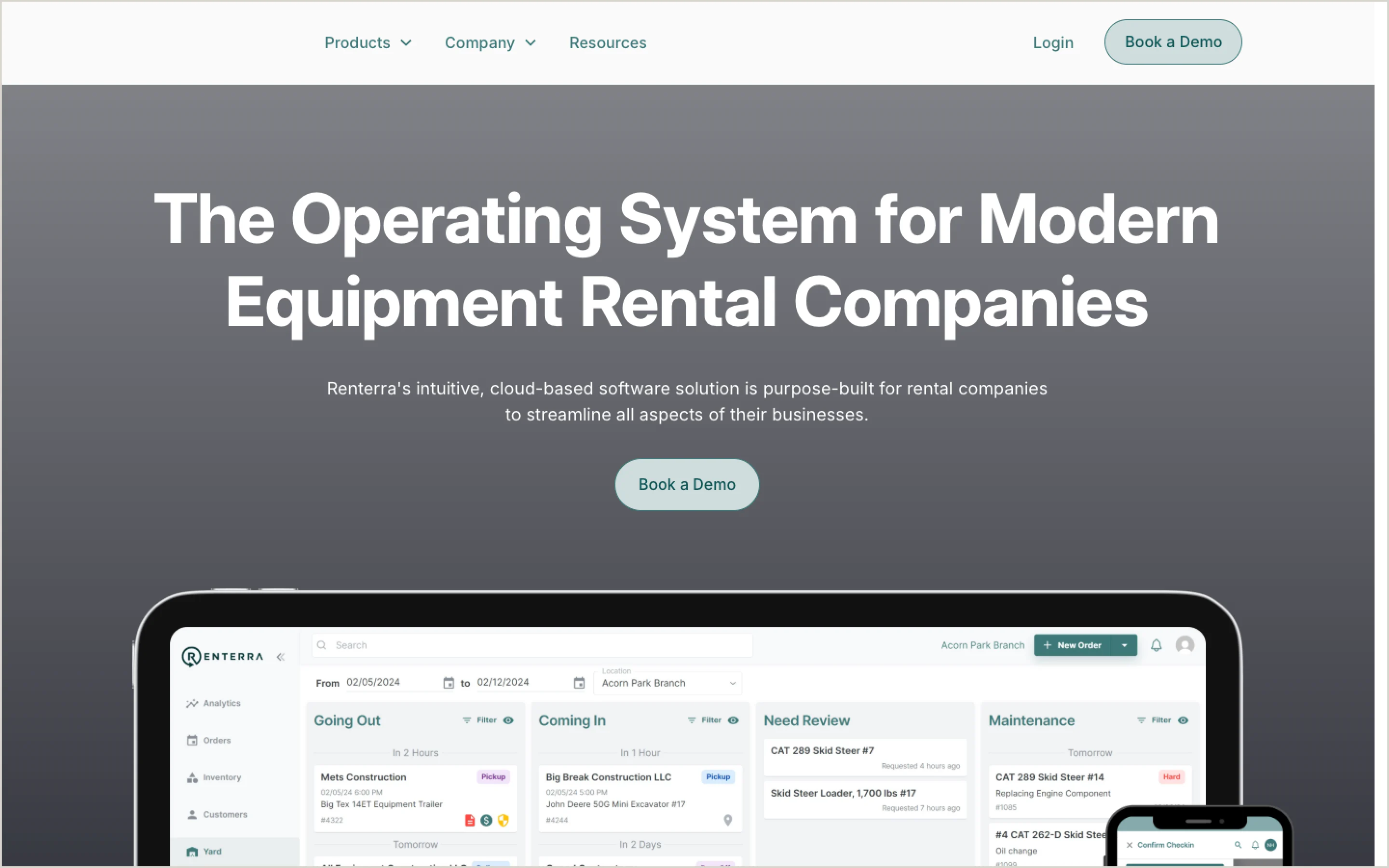The height and width of the screenshot is (868, 1389).
Task: Open the To date calendar icon
Action: coord(579,682)
